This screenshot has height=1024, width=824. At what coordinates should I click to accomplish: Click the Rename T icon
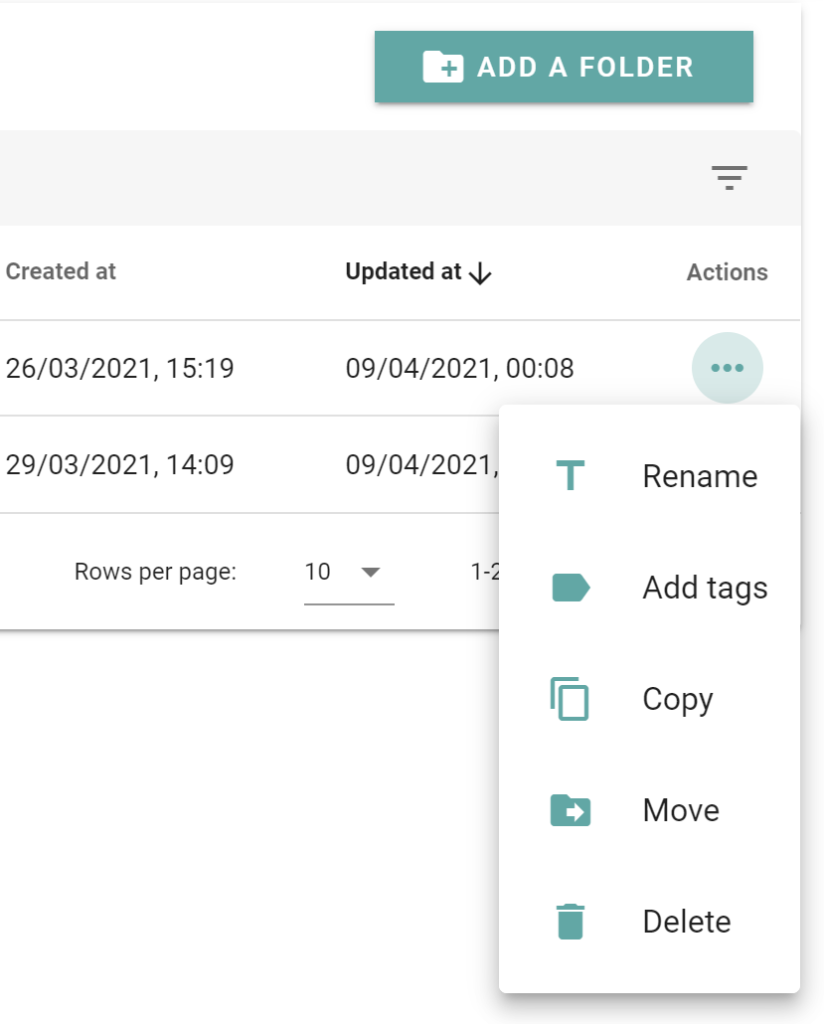(570, 475)
